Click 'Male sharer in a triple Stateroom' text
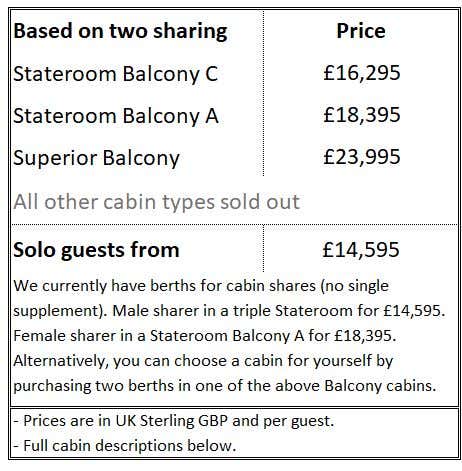462x471 pixels. 232,311
